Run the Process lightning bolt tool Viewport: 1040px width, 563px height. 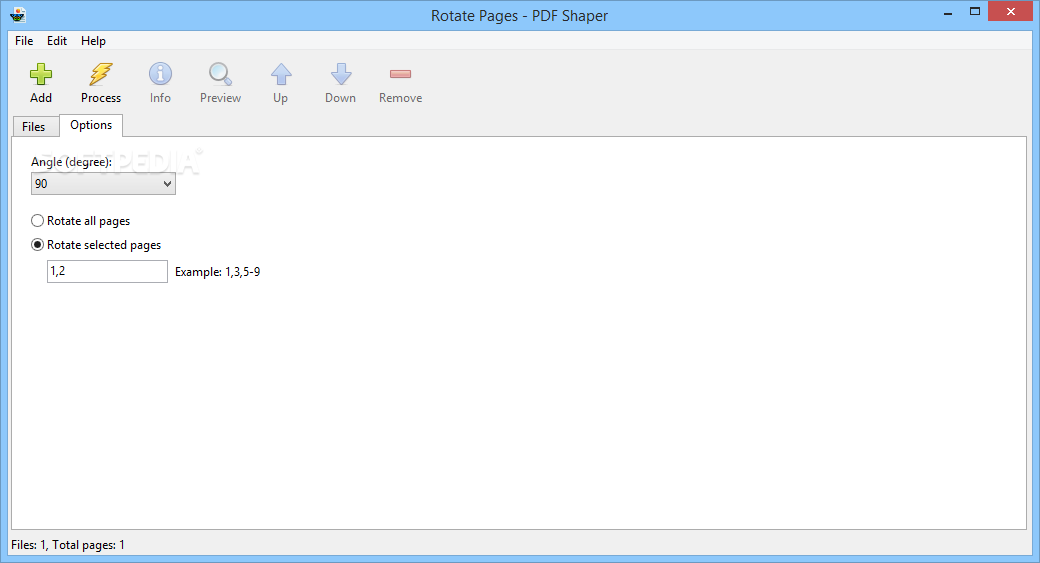101,74
